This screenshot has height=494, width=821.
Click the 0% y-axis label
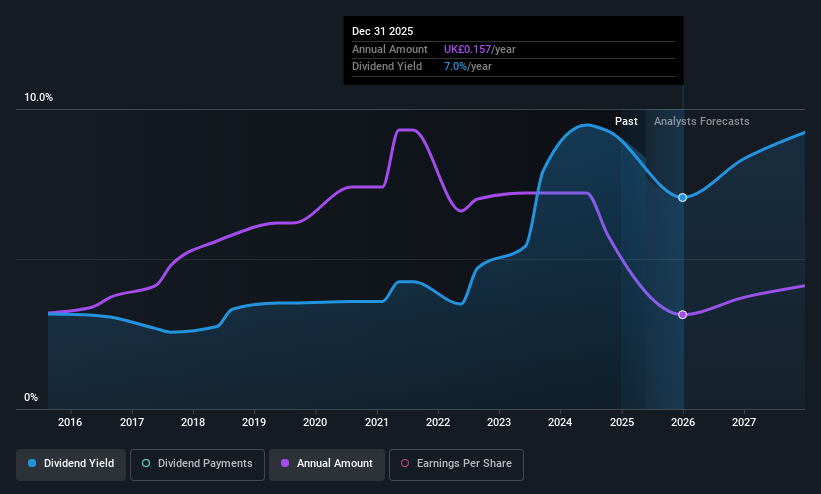point(31,398)
